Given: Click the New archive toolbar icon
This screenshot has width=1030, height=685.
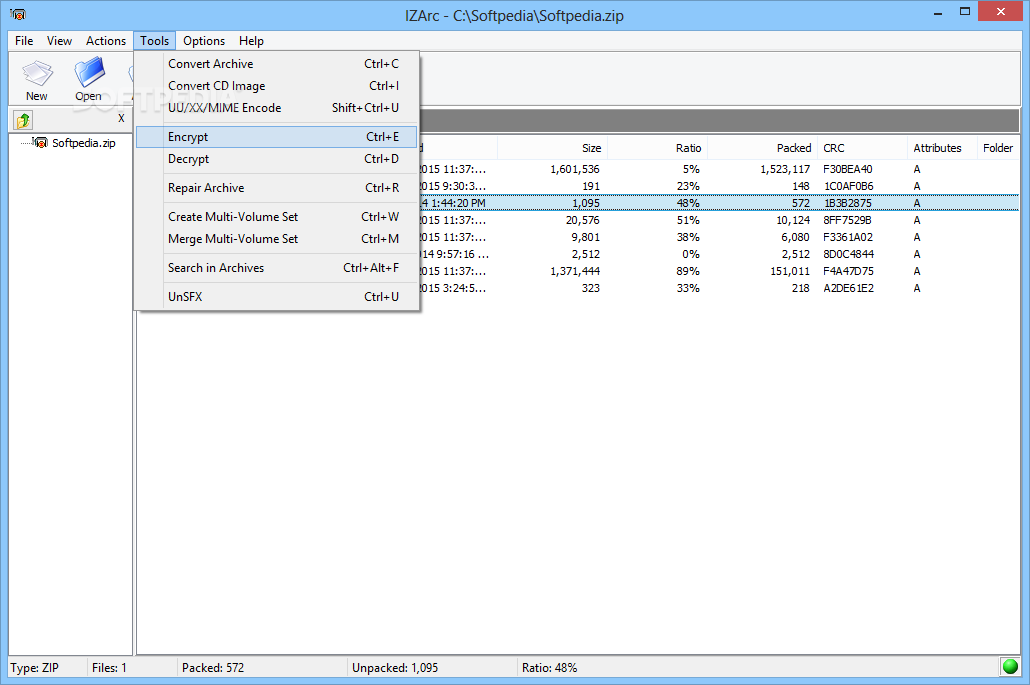Looking at the screenshot, I should point(37,79).
